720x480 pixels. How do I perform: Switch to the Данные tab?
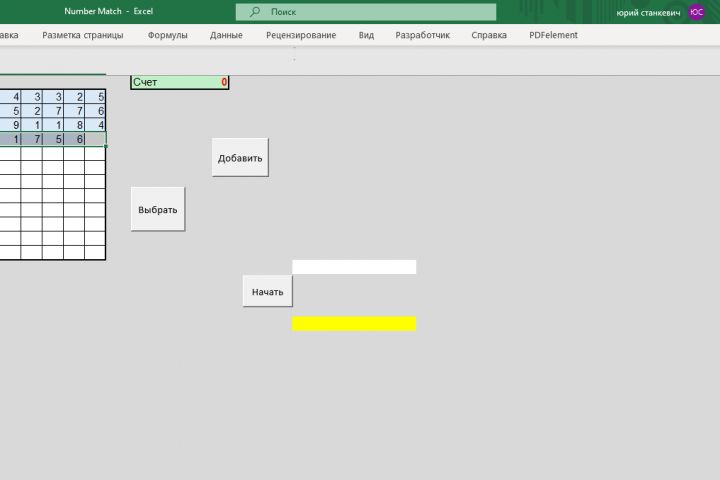(226, 35)
